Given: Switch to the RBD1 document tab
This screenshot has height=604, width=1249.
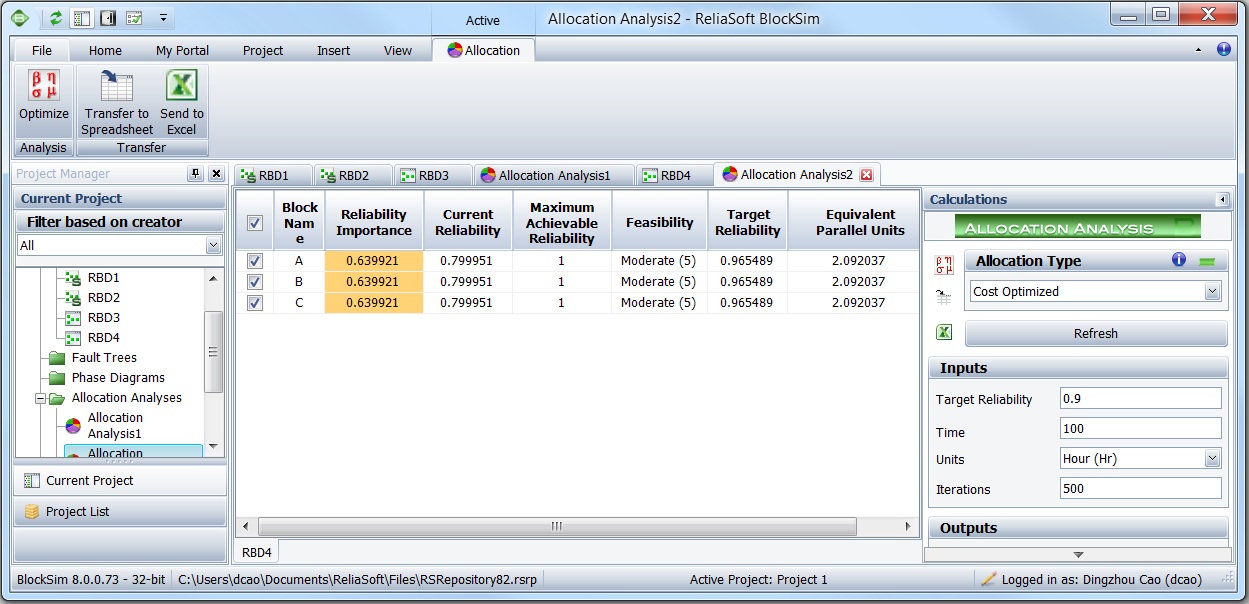Looking at the screenshot, I should 273,176.
